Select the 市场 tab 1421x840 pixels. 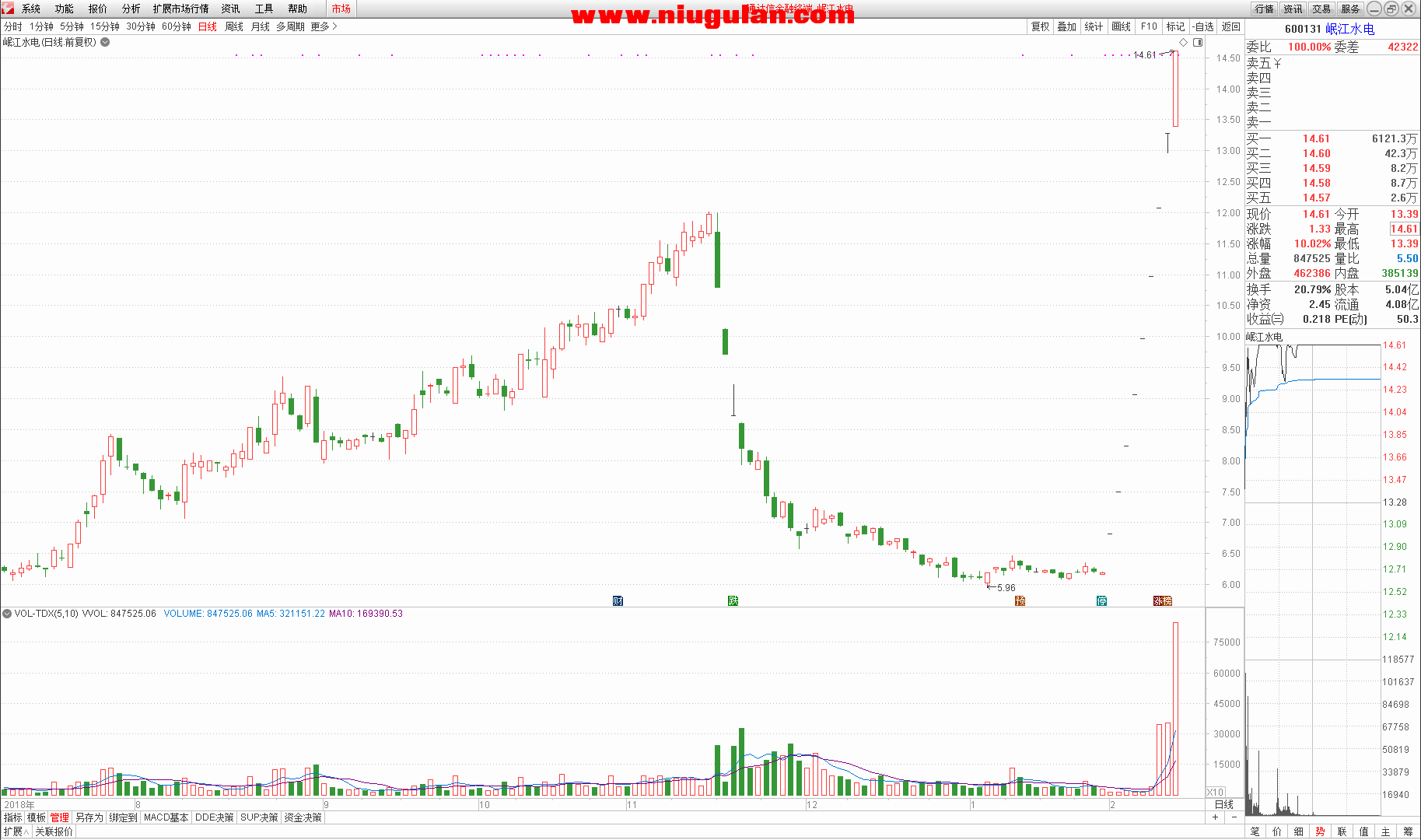click(x=341, y=9)
